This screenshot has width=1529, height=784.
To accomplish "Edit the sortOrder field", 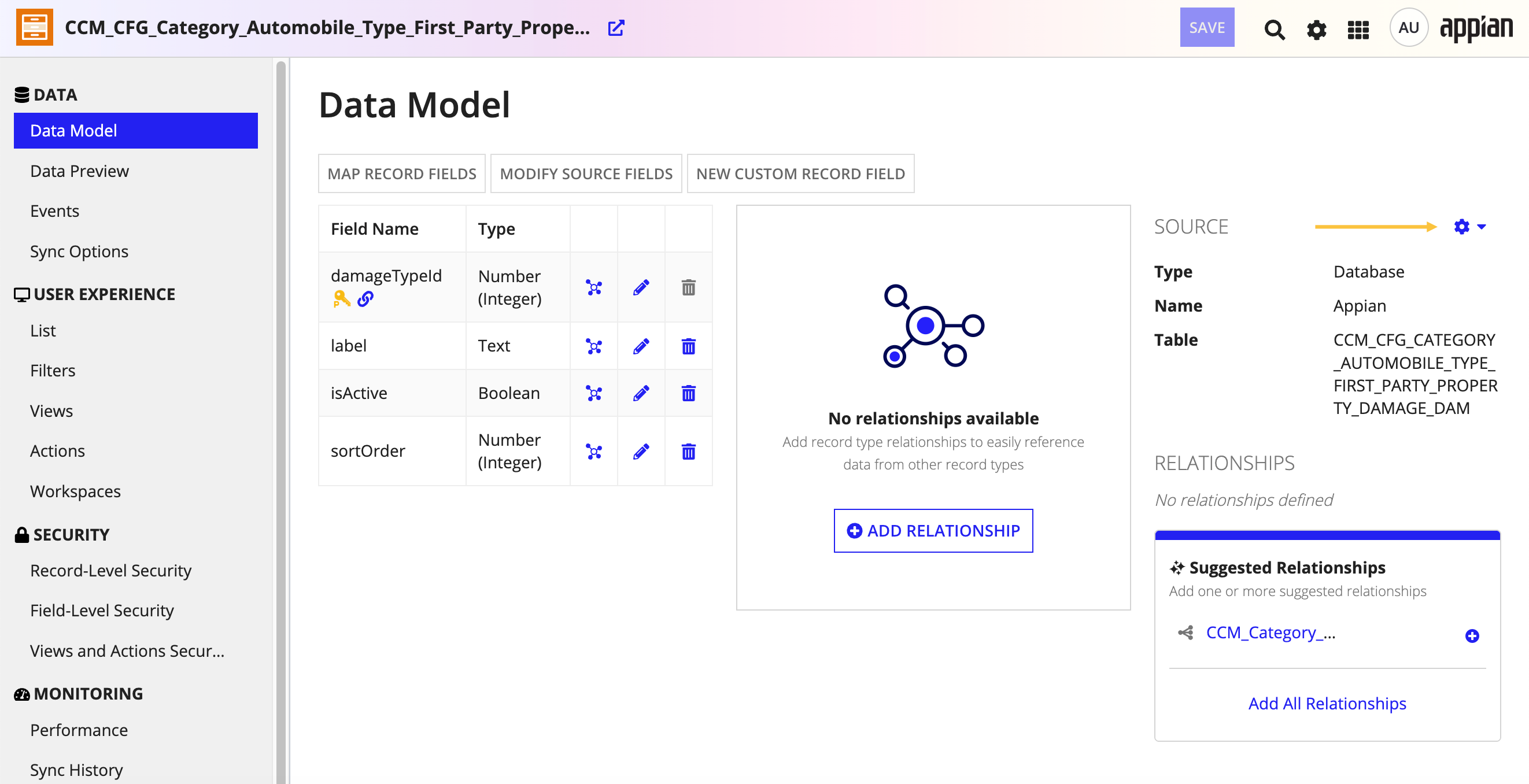I will (x=641, y=452).
